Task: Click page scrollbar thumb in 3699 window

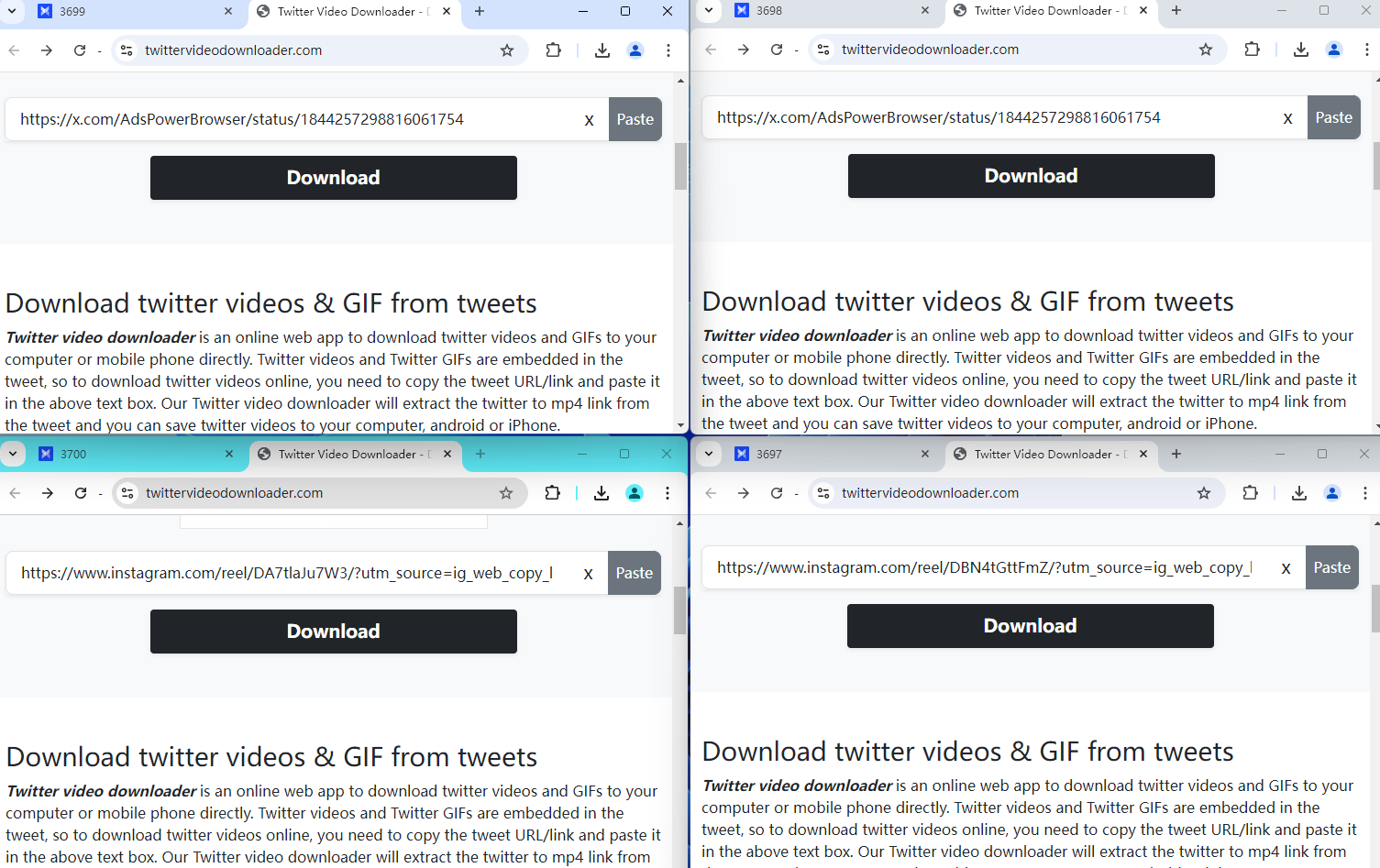Action: (x=680, y=166)
